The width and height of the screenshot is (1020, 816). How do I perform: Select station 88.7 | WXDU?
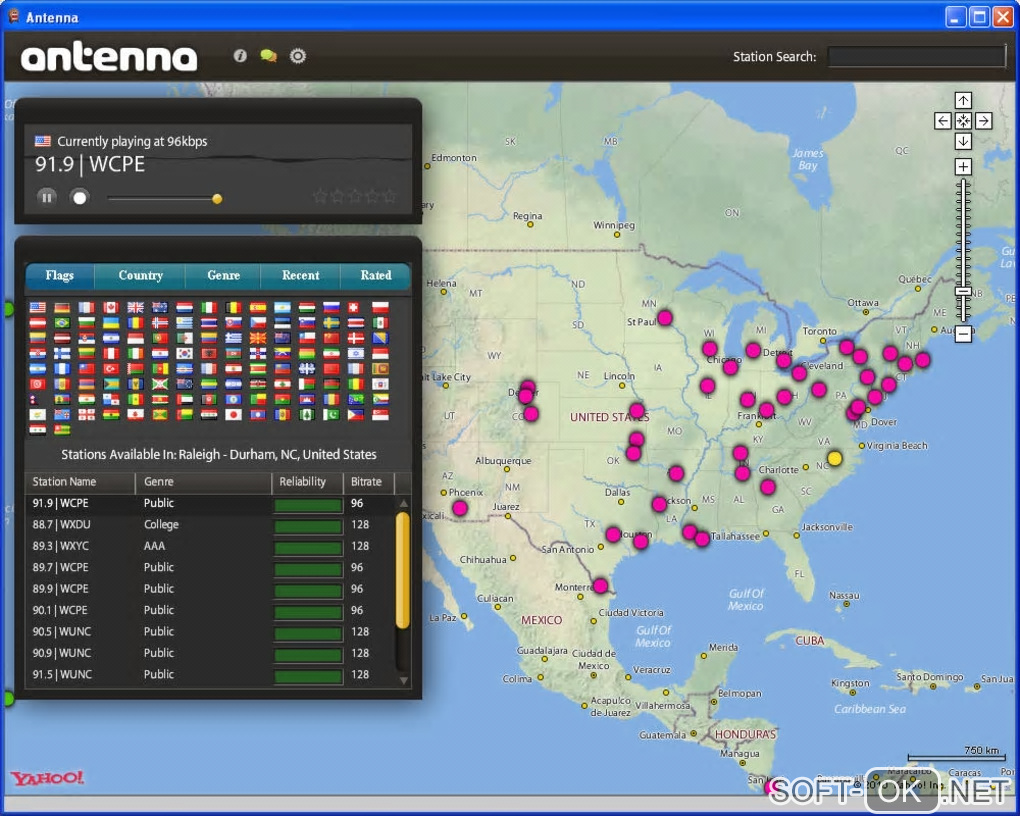[x=209, y=524]
